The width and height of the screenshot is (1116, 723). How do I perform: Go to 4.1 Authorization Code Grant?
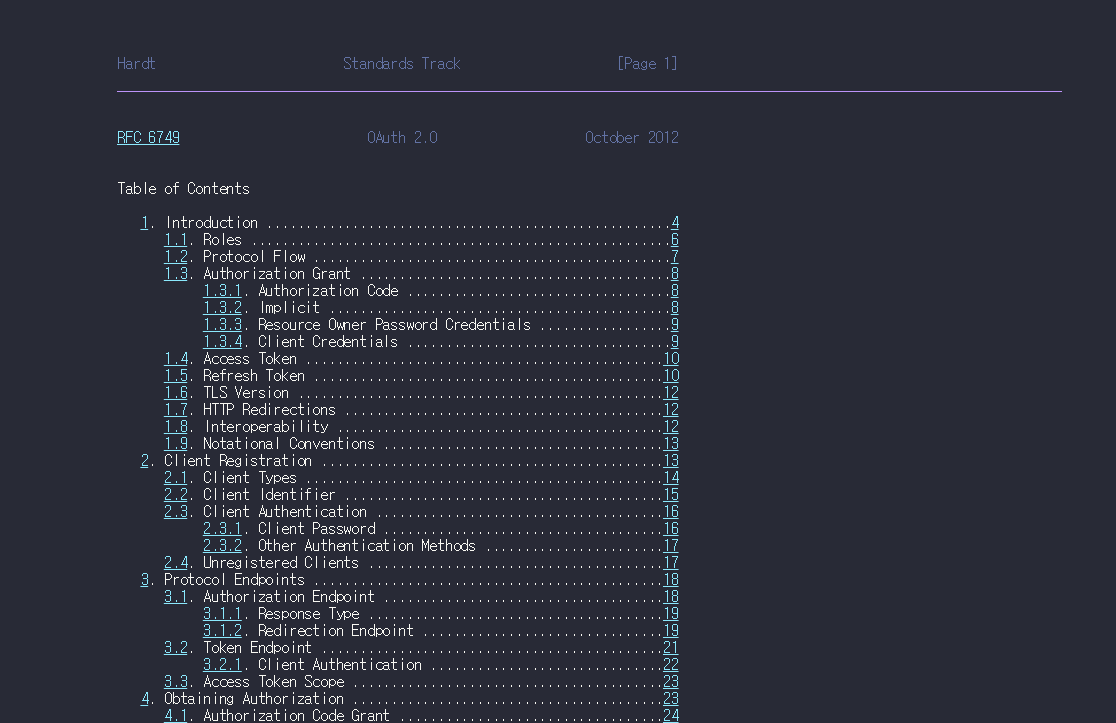(176, 716)
